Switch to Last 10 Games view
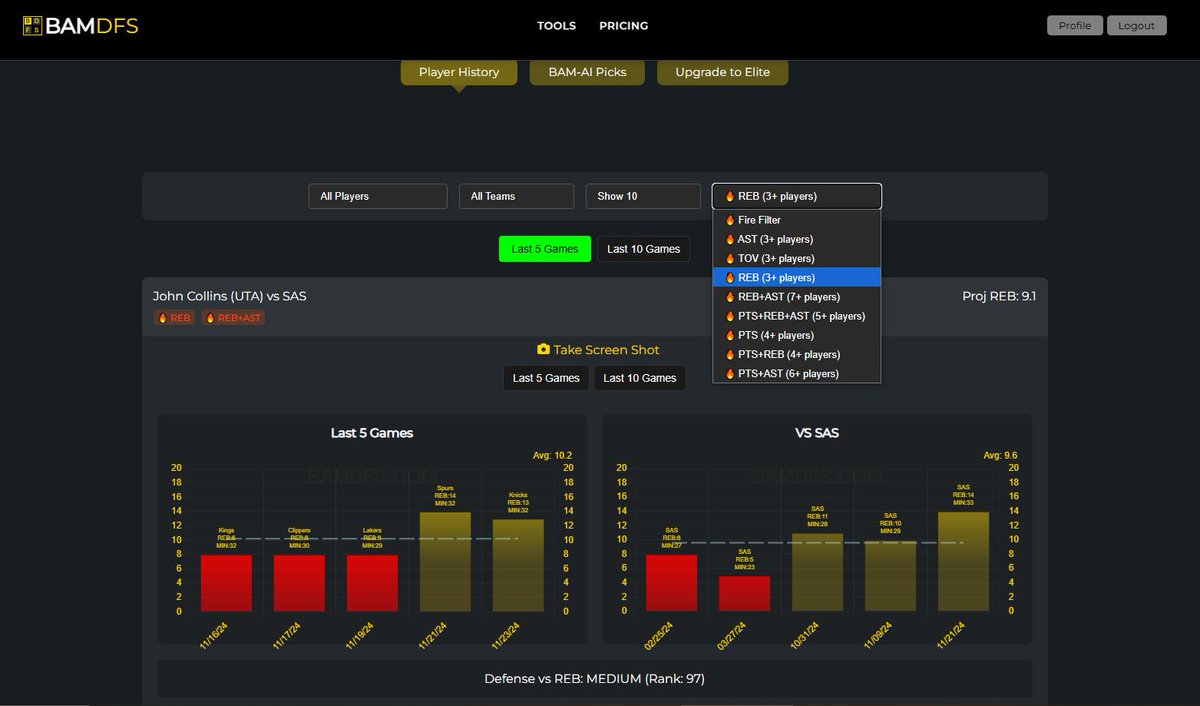Image resolution: width=1200 pixels, height=706 pixels. [x=643, y=248]
